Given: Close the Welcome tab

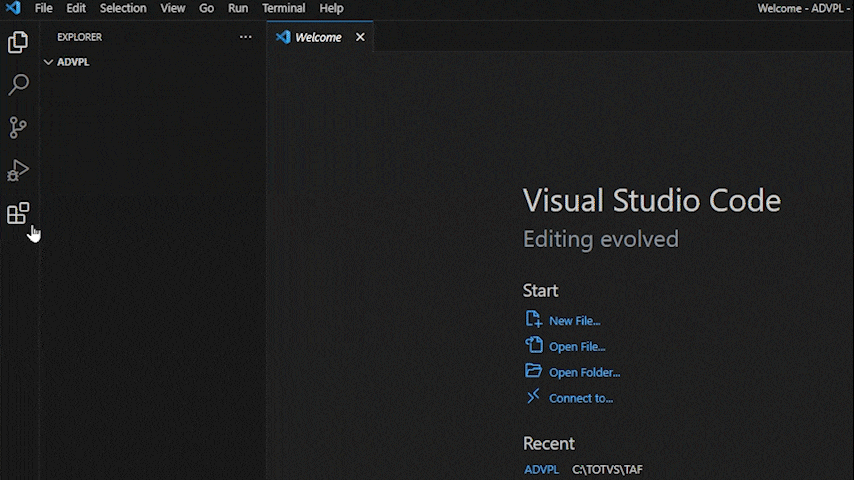Looking at the screenshot, I should coord(360,37).
